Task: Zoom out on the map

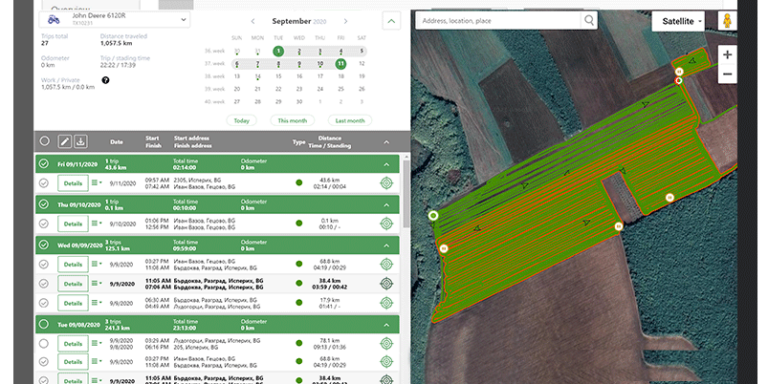Action: pyautogui.click(x=727, y=74)
